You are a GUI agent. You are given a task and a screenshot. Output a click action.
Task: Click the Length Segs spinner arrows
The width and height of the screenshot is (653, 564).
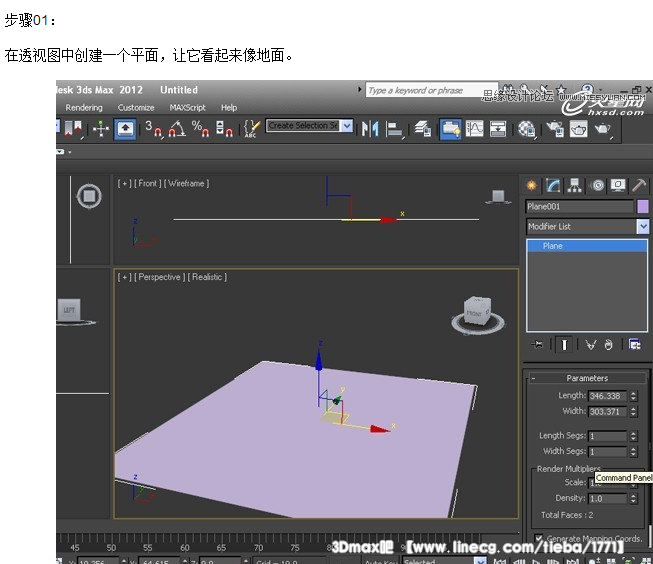pos(633,436)
